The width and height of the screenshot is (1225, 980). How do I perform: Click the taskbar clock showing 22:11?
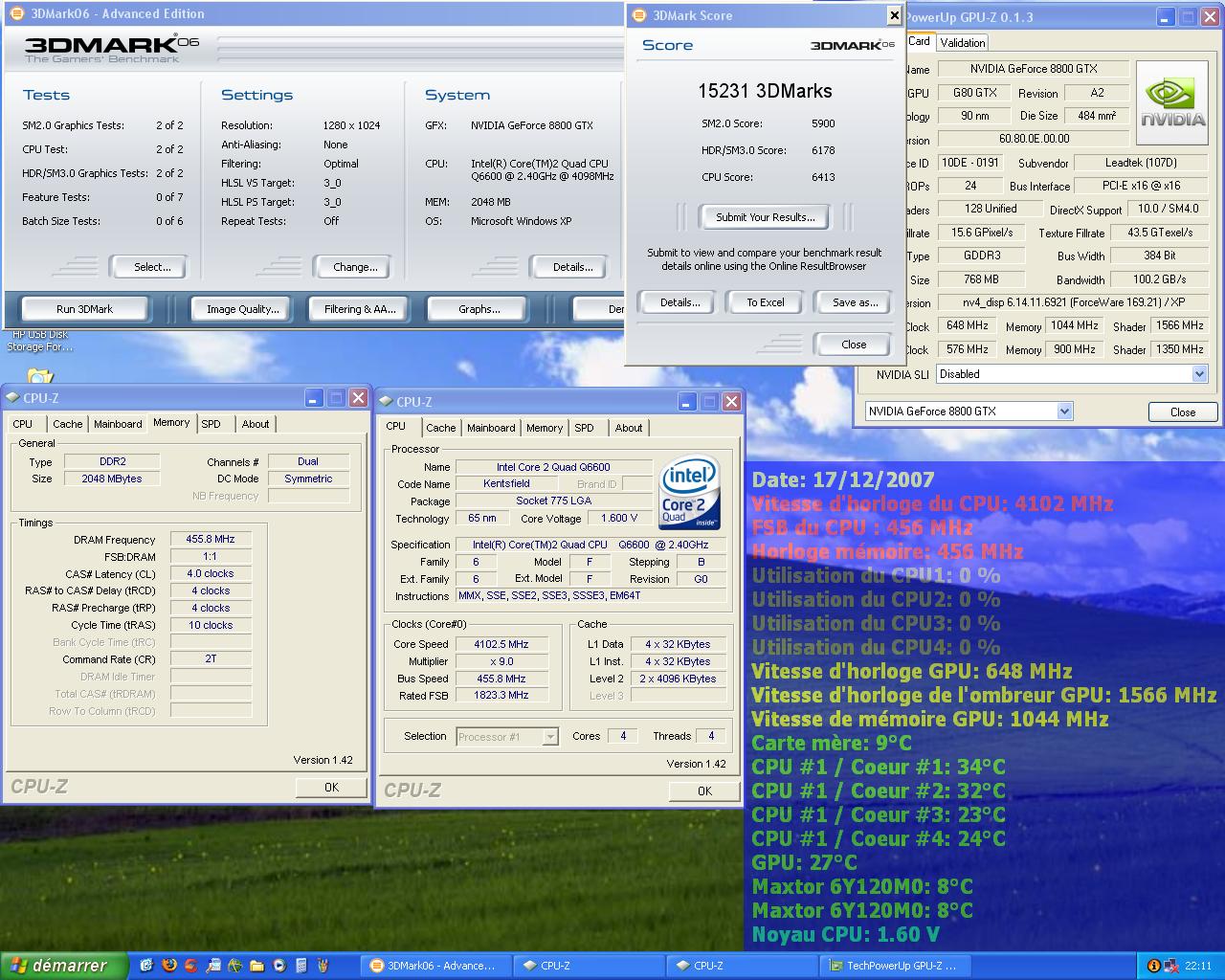tap(1198, 967)
